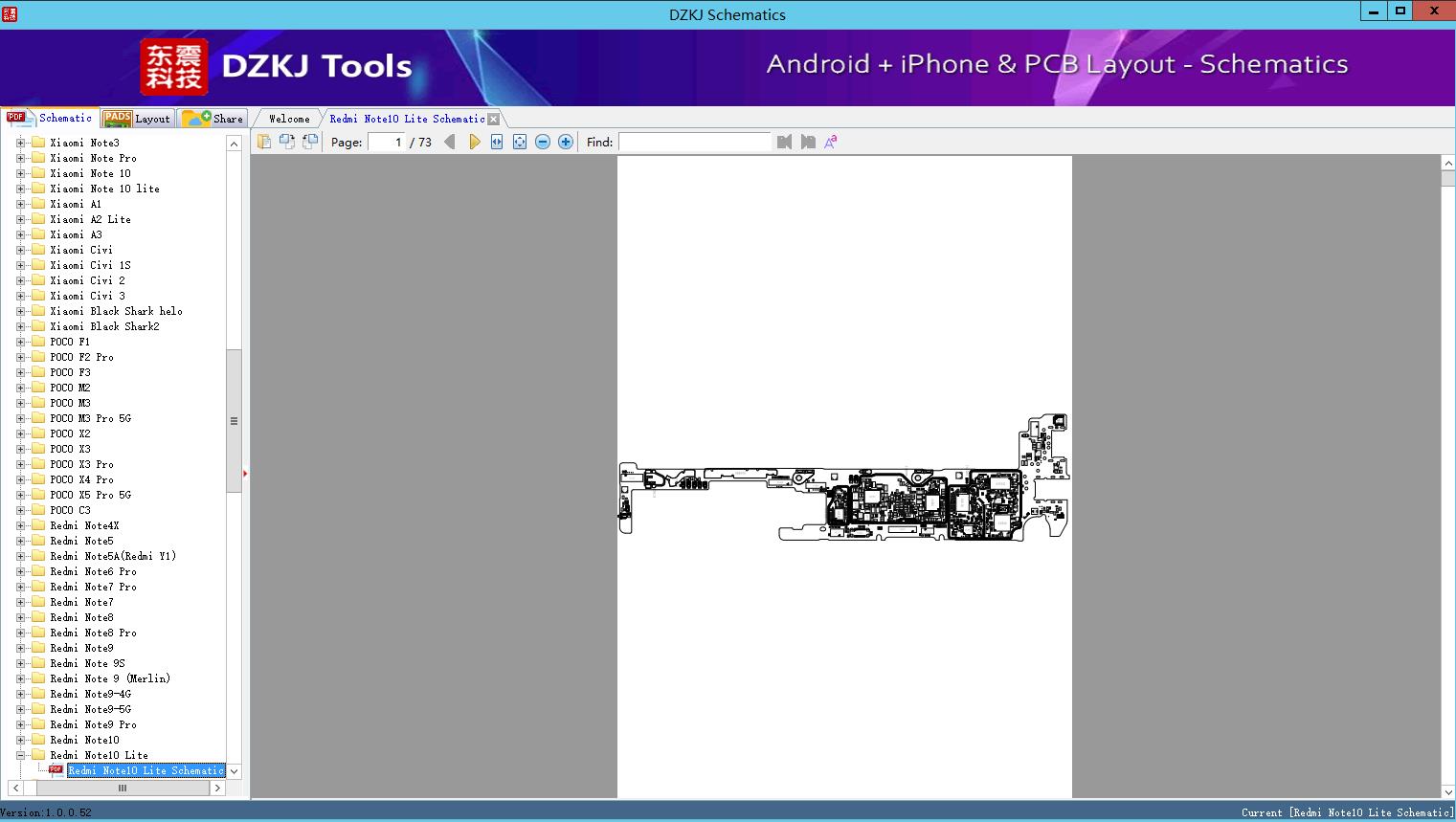Click the folder icon of Xiaomi Note 10
Viewport: 1456px width, 822px height.
point(38,173)
